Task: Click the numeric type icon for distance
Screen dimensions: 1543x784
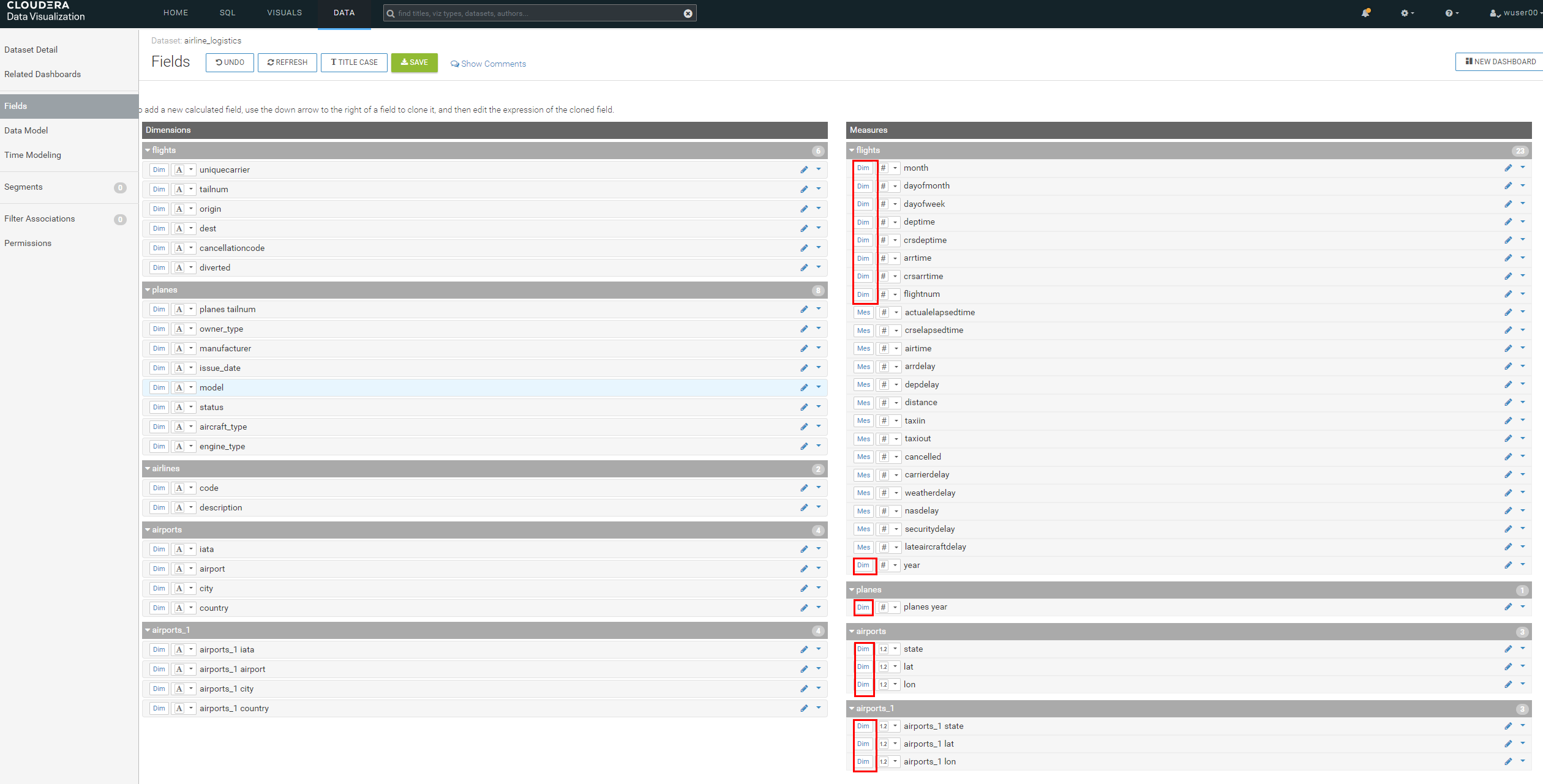Action: pos(884,402)
